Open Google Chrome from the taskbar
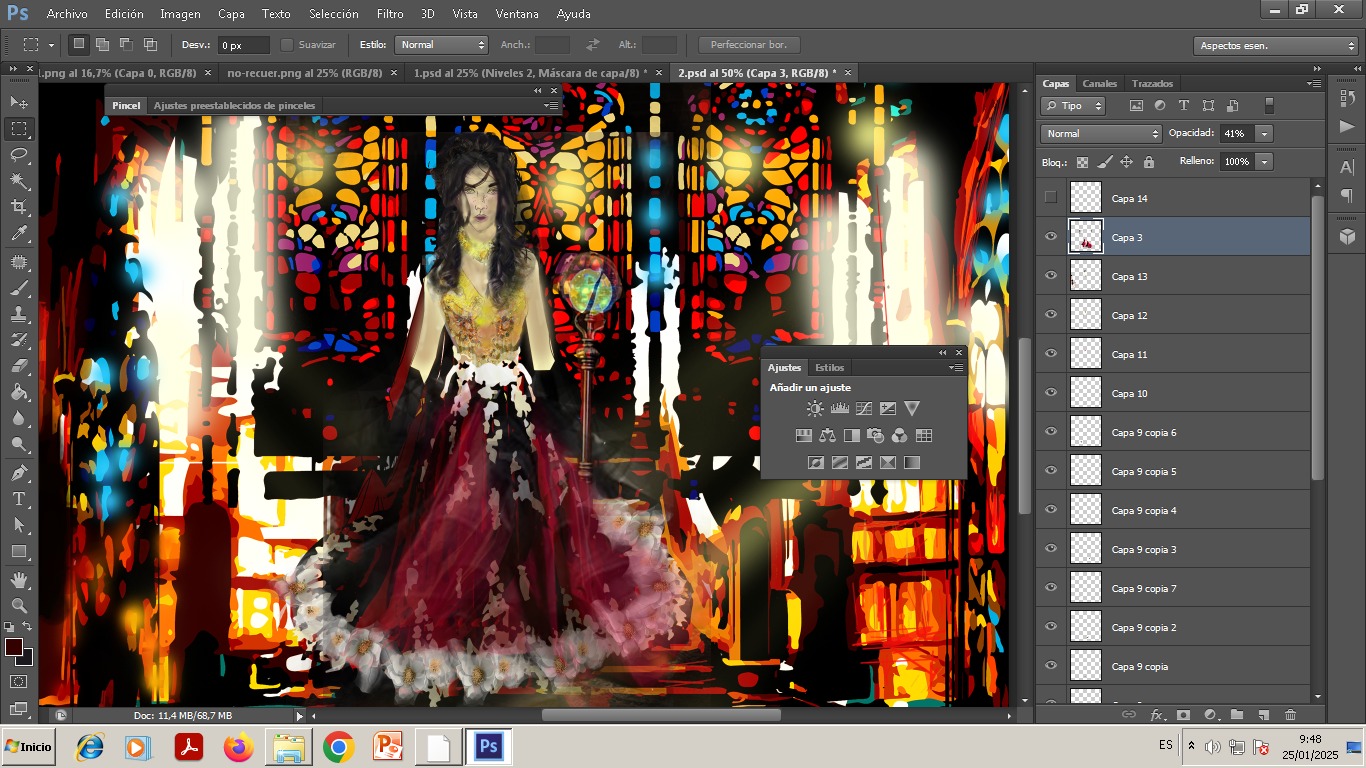The height and width of the screenshot is (768, 1366). (x=339, y=747)
